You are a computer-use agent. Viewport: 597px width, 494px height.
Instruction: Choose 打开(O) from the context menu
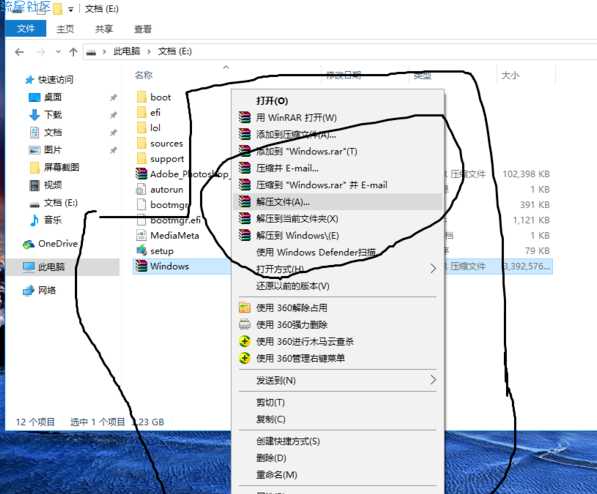[x=337, y=101]
